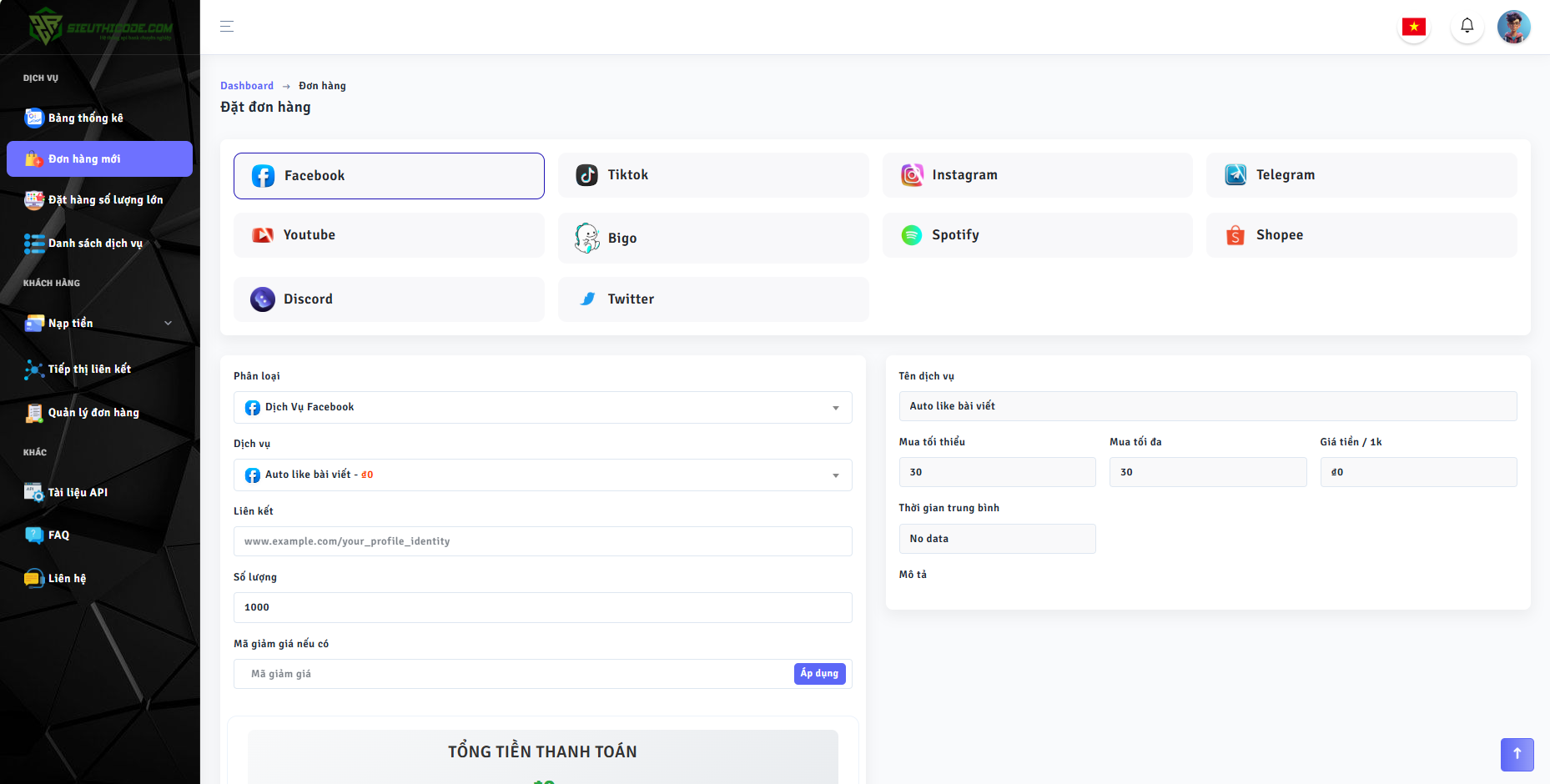This screenshot has width=1550, height=784.
Task: Select the Discord platform card
Action: coord(389,299)
